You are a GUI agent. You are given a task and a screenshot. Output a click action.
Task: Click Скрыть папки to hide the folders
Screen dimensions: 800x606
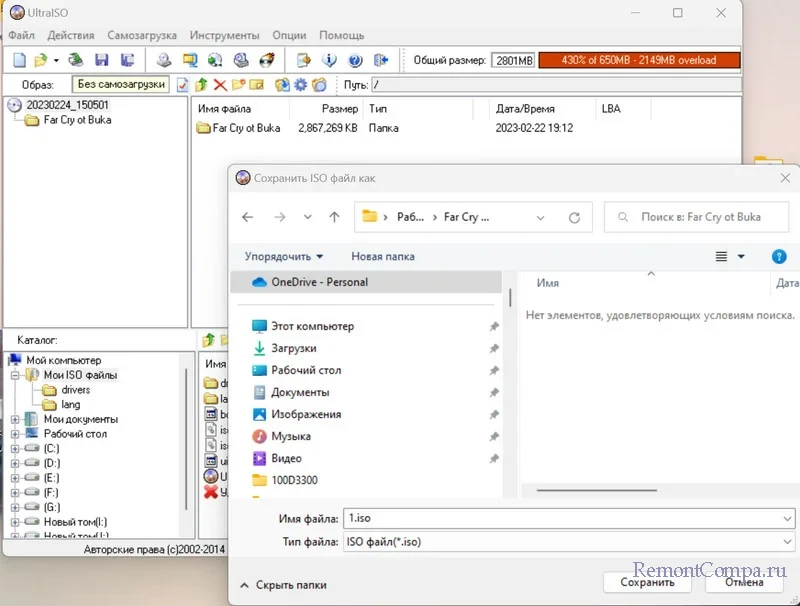[284, 585]
